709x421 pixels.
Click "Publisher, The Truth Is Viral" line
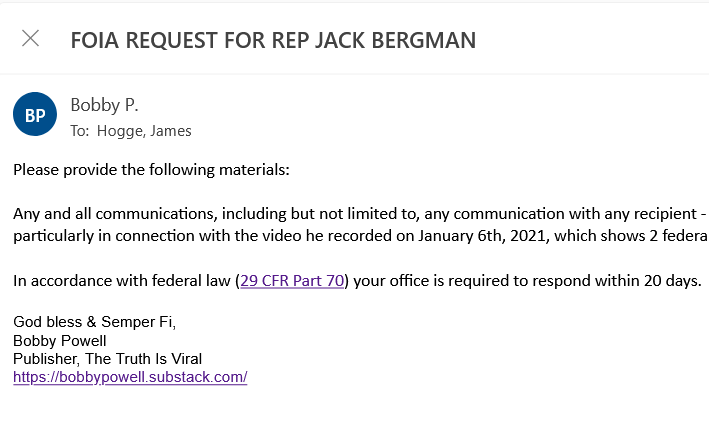(108, 359)
